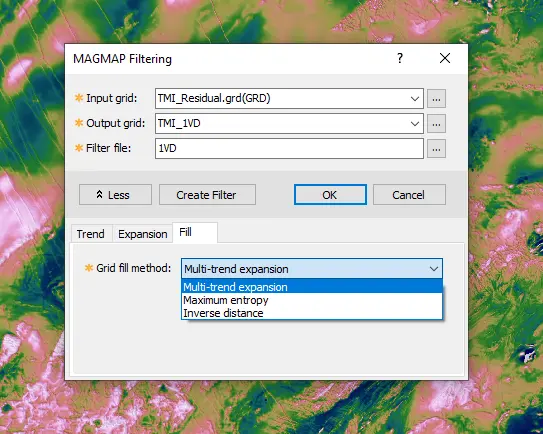Switch to the Expansion tab
The height and width of the screenshot is (434, 543).
142,234
